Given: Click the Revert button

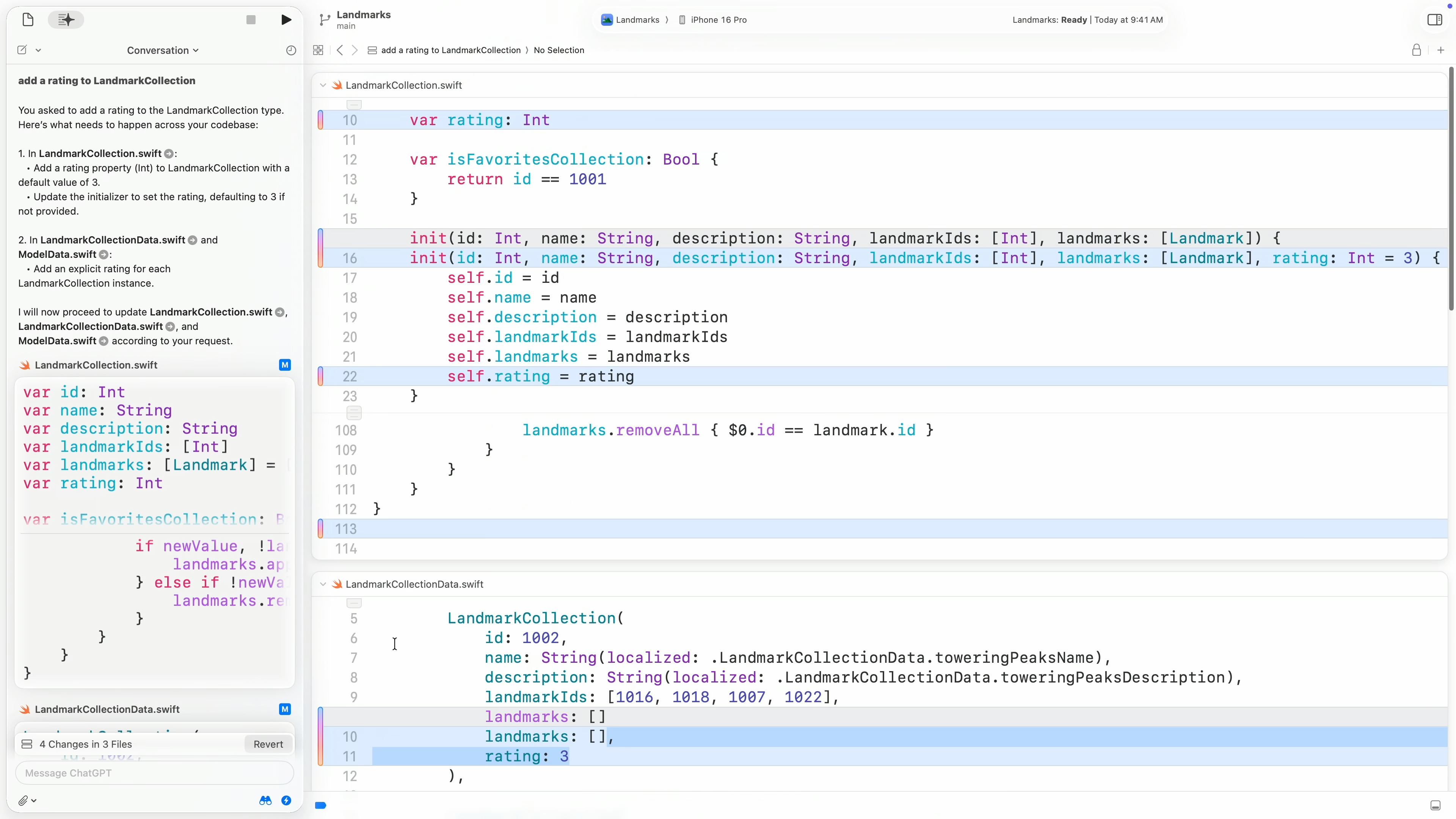Looking at the screenshot, I should (x=268, y=744).
